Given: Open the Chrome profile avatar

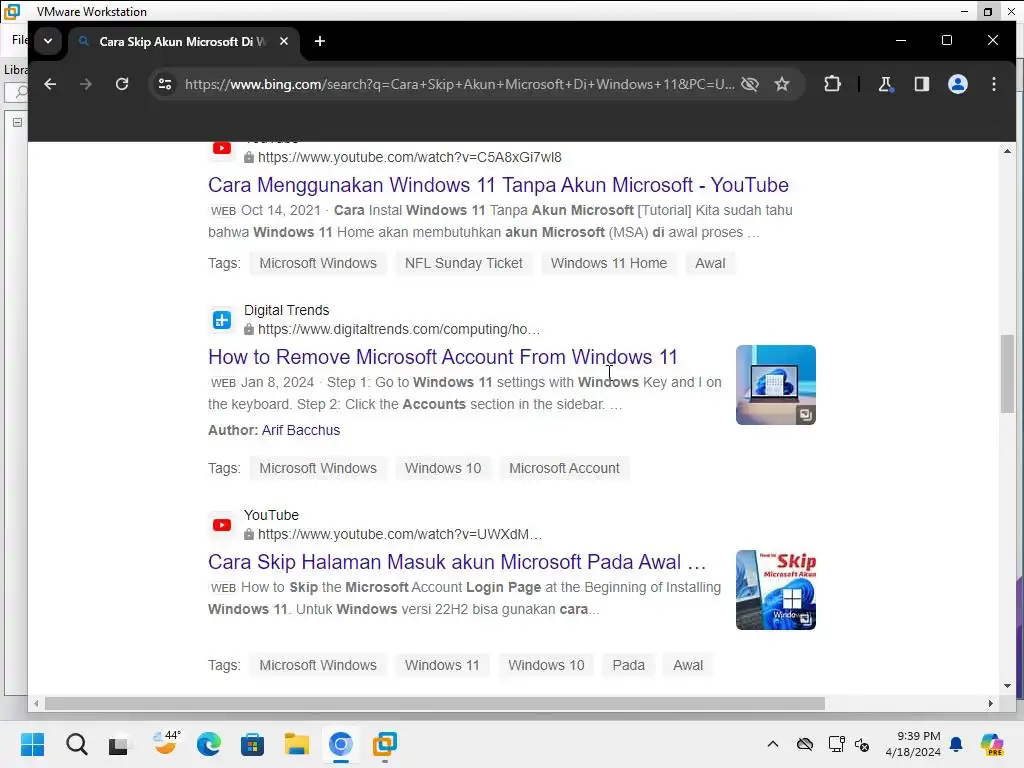Looking at the screenshot, I should (x=957, y=84).
